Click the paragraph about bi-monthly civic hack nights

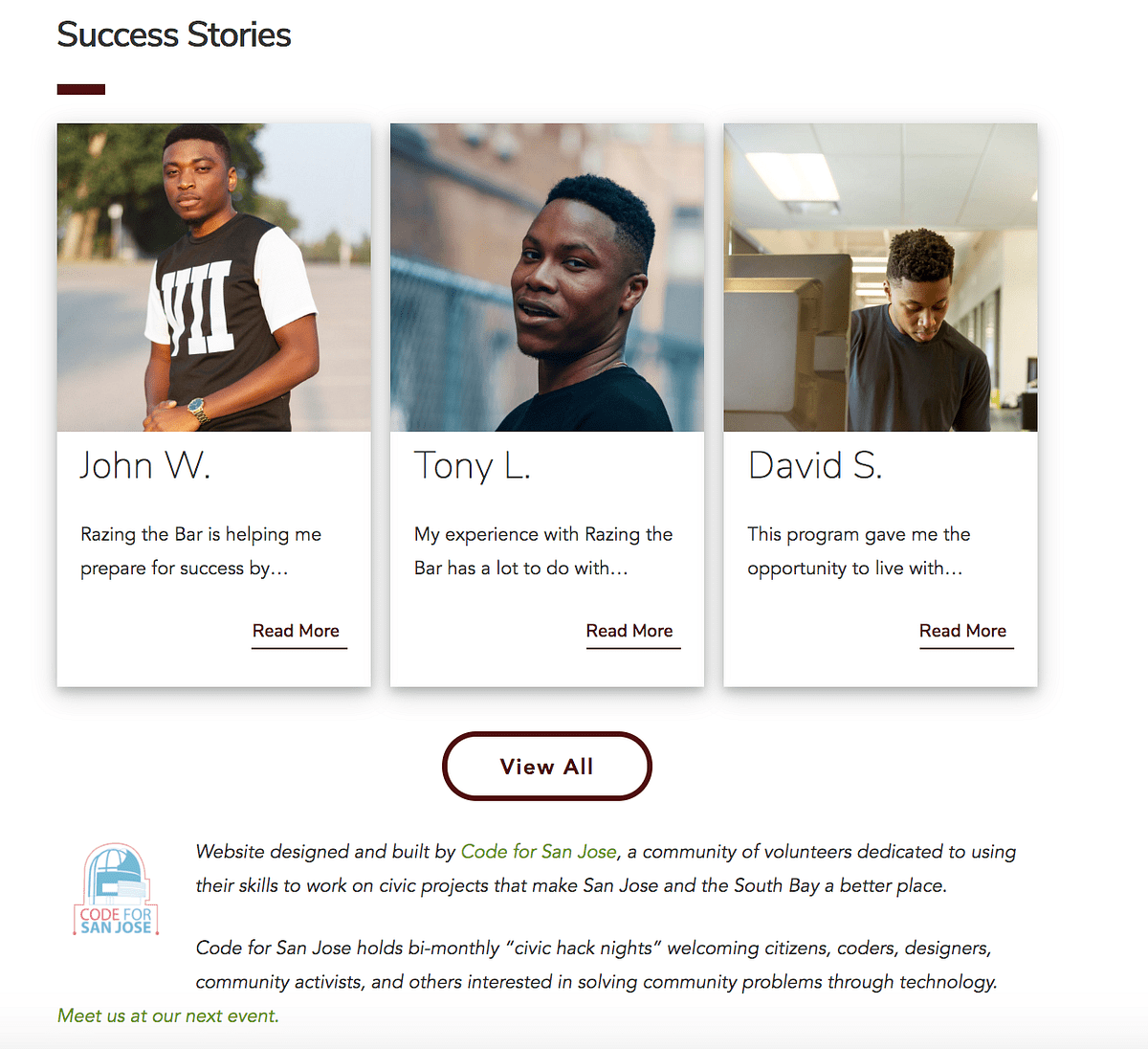595,965
